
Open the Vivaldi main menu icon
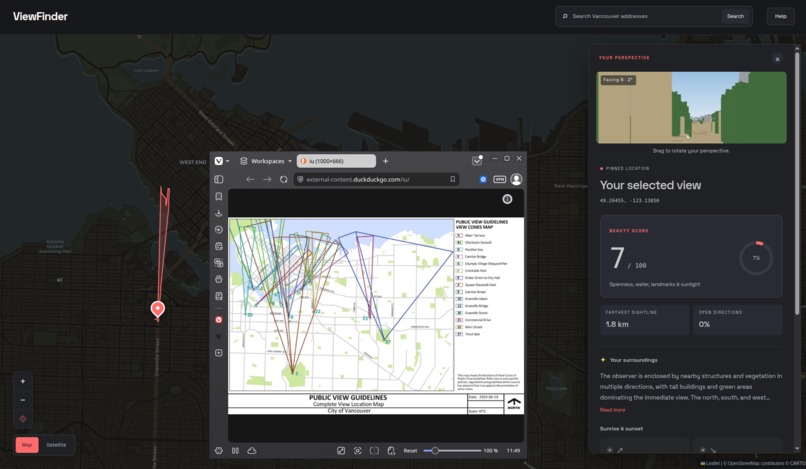point(218,161)
